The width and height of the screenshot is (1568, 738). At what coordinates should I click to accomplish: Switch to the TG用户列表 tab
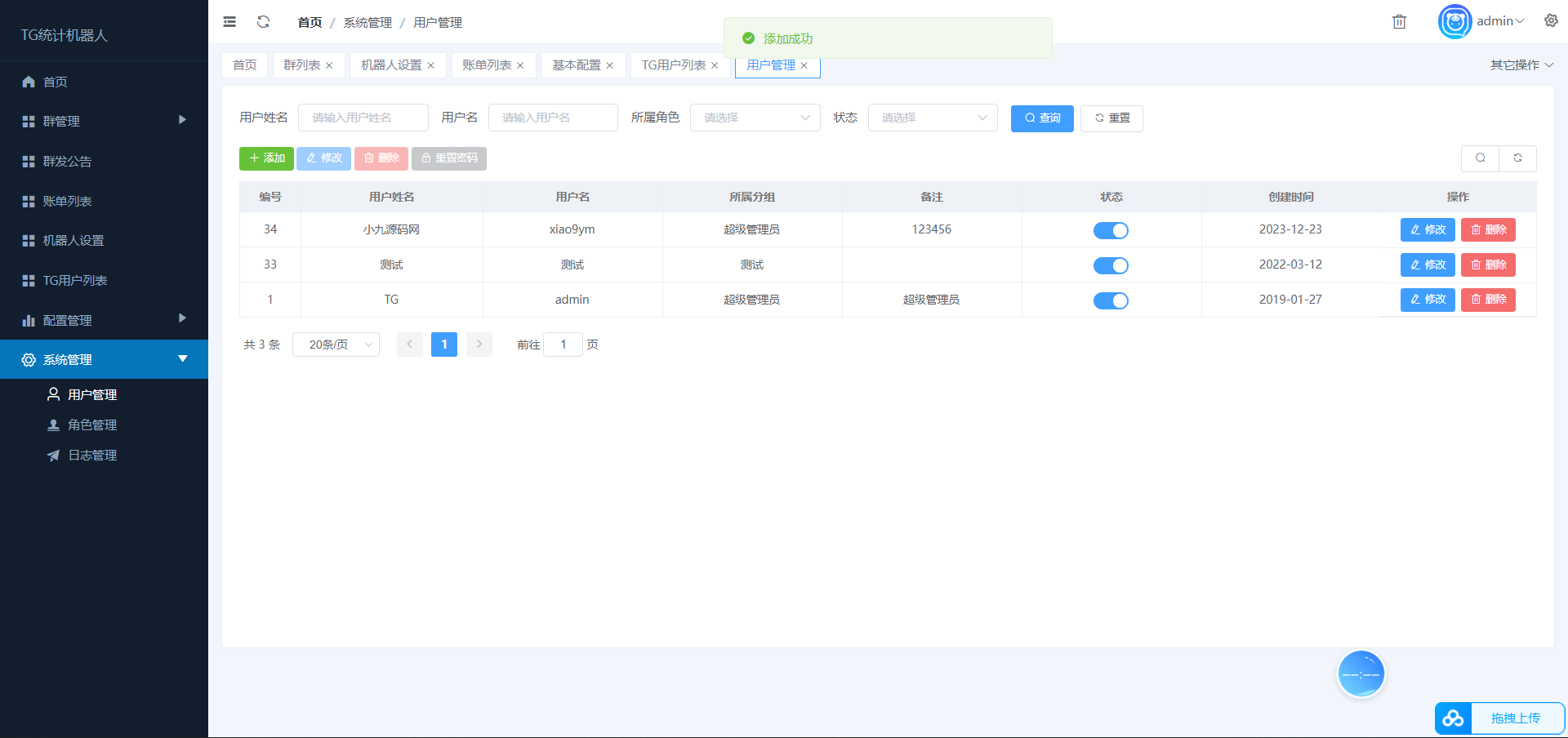coord(673,65)
